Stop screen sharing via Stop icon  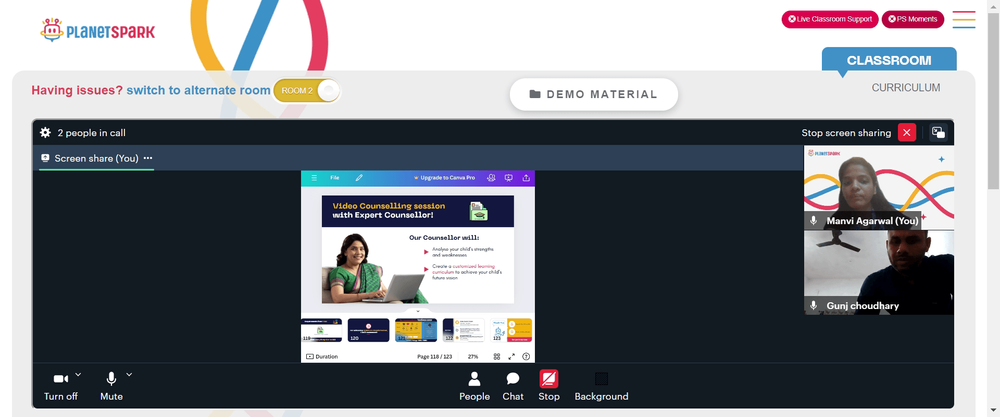(x=548, y=386)
